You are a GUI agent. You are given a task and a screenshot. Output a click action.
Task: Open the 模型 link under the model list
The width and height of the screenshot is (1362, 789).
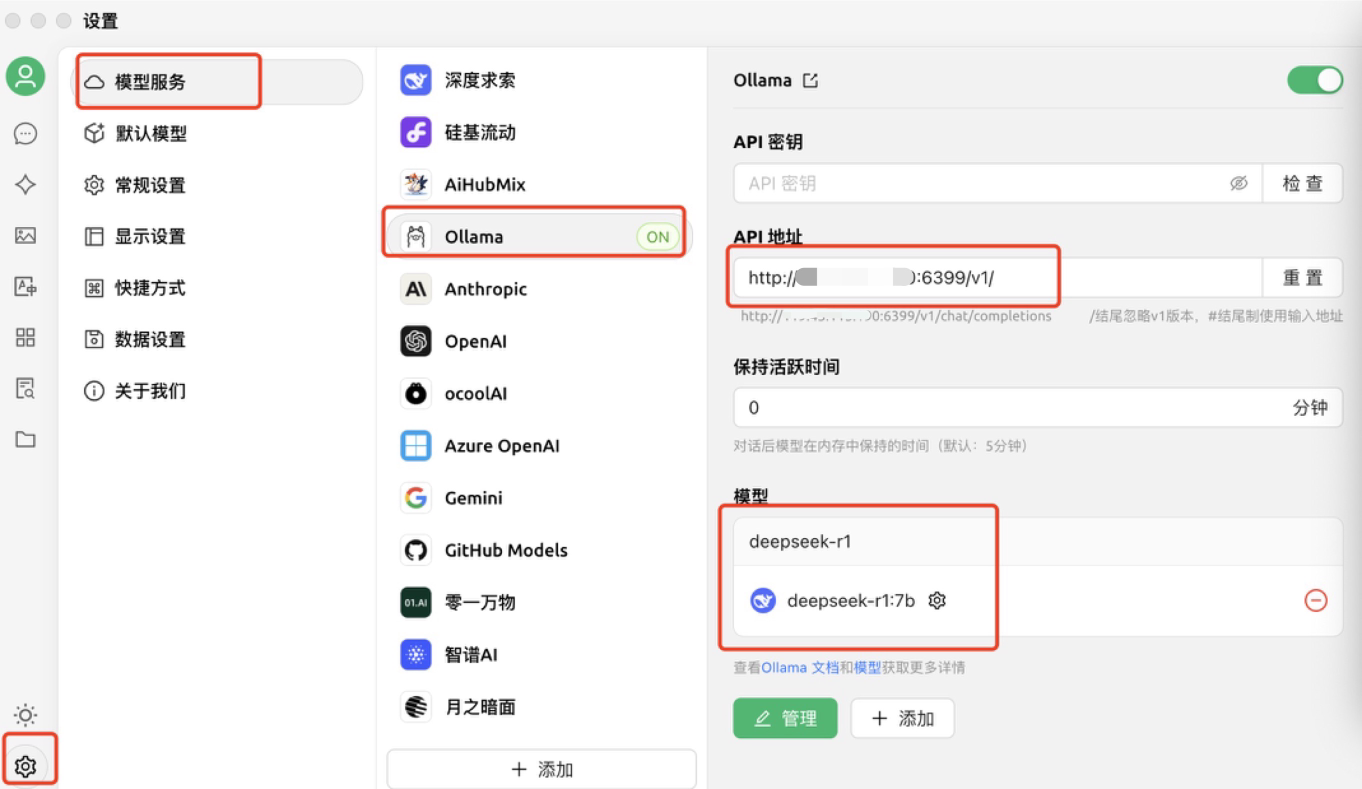pyautogui.click(x=867, y=667)
